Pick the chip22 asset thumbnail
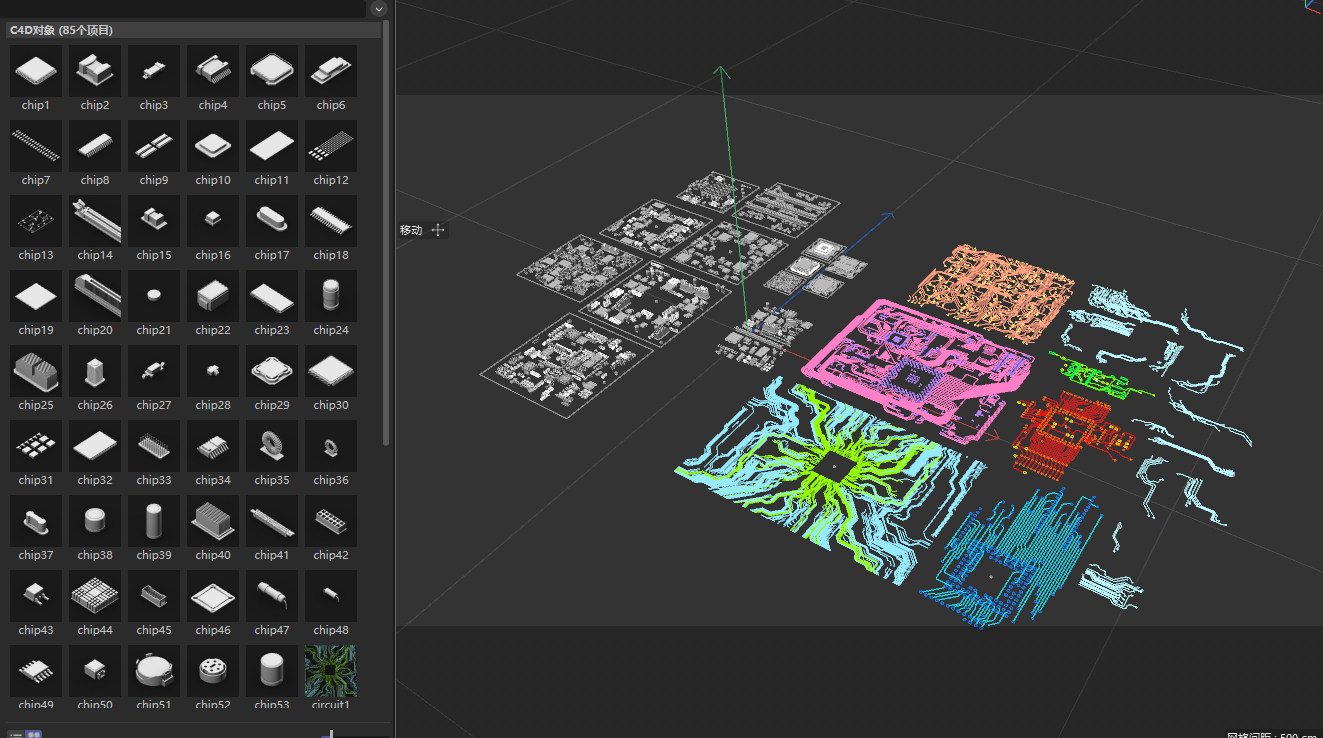Image resolution: width=1323 pixels, height=738 pixels. pyautogui.click(x=213, y=296)
